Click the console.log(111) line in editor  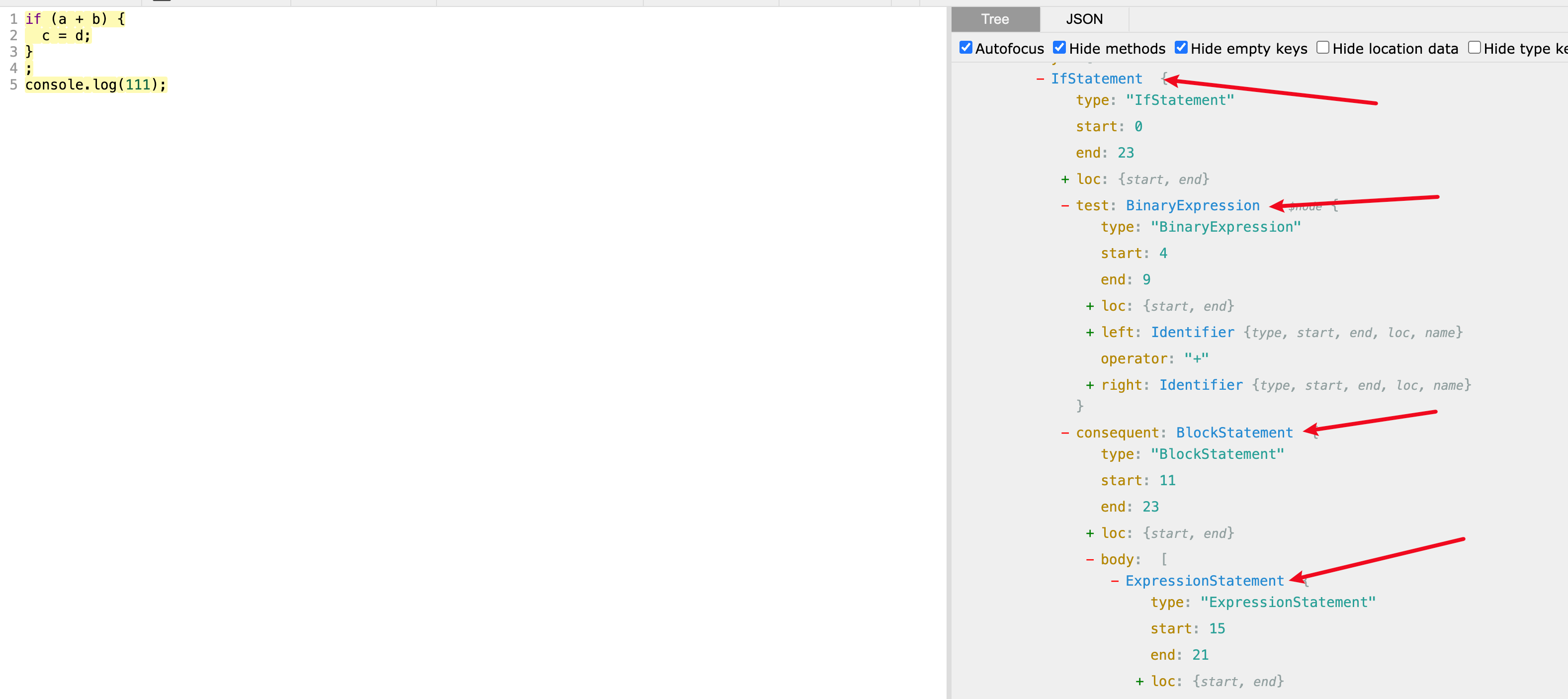[x=95, y=85]
